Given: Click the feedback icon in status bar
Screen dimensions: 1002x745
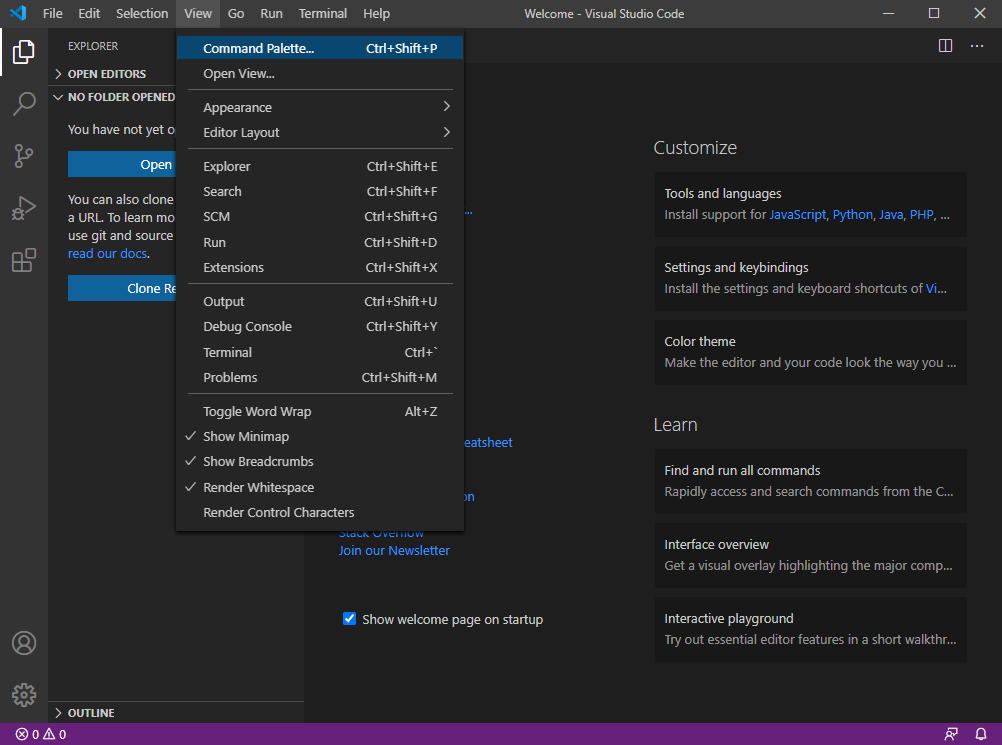Looking at the screenshot, I should click(951, 734).
